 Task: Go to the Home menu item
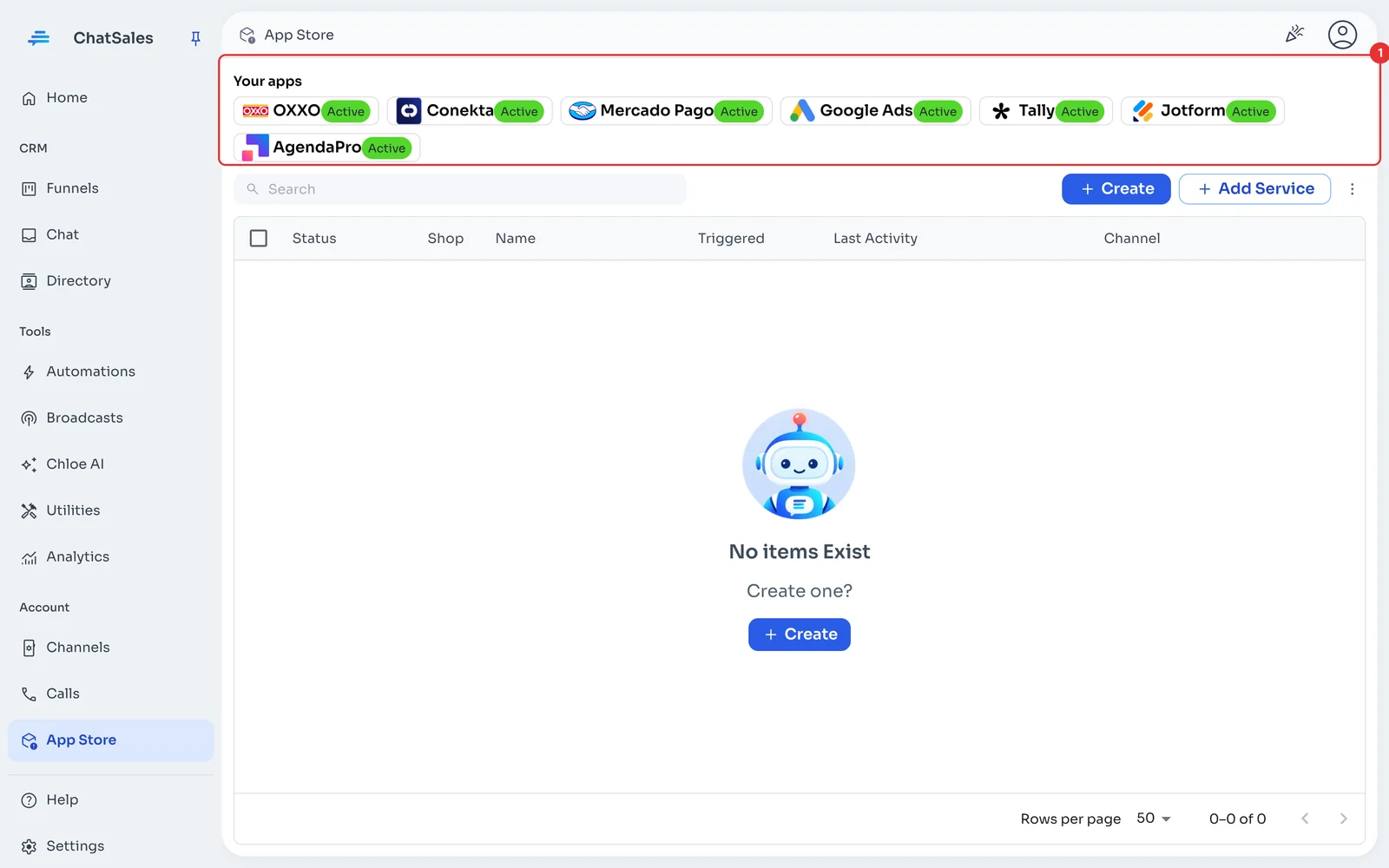point(111,98)
